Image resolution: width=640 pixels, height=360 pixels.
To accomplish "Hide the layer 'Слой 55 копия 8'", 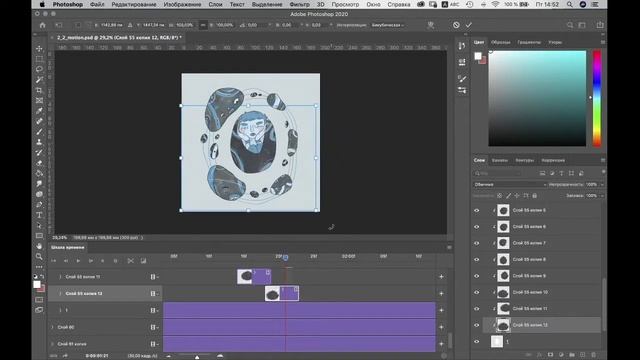I will pyautogui.click(x=476, y=260).
